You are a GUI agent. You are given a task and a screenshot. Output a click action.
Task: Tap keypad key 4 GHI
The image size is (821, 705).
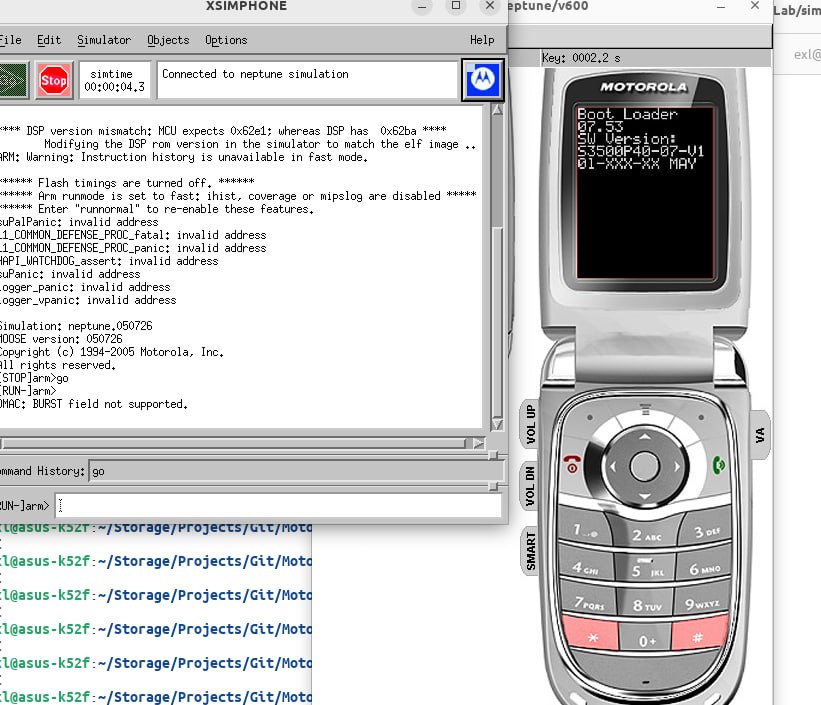585,567
